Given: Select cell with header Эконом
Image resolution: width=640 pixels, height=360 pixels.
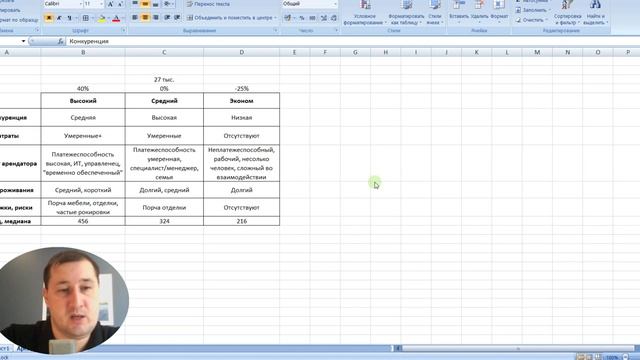Looking at the screenshot, I should (x=241, y=101).
